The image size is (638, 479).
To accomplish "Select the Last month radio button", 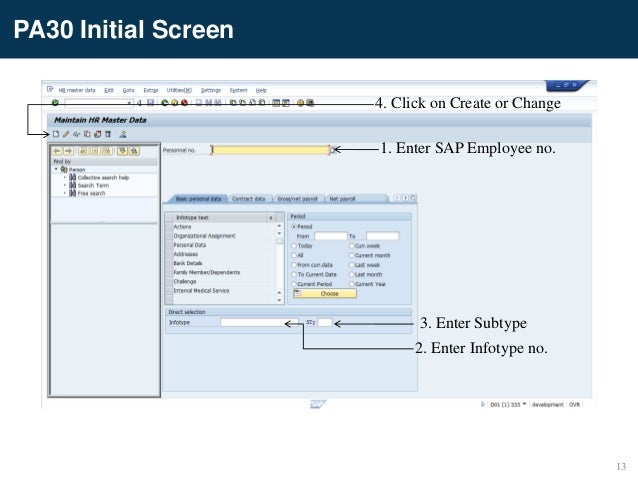I will 352,275.
